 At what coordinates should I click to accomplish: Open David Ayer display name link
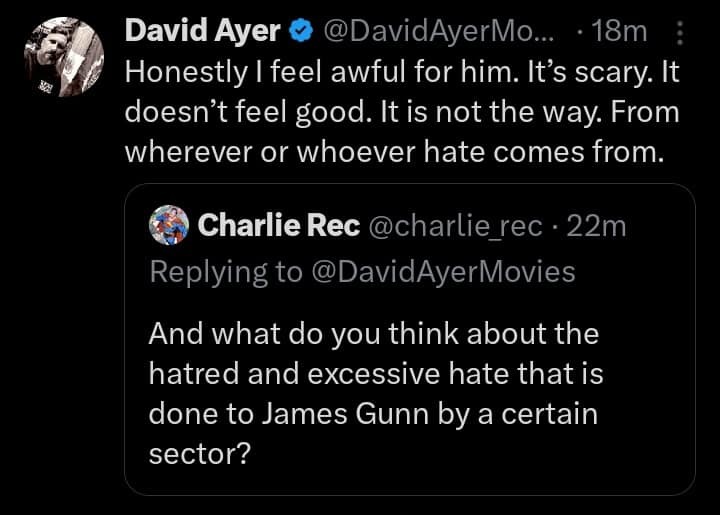tap(202, 32)
